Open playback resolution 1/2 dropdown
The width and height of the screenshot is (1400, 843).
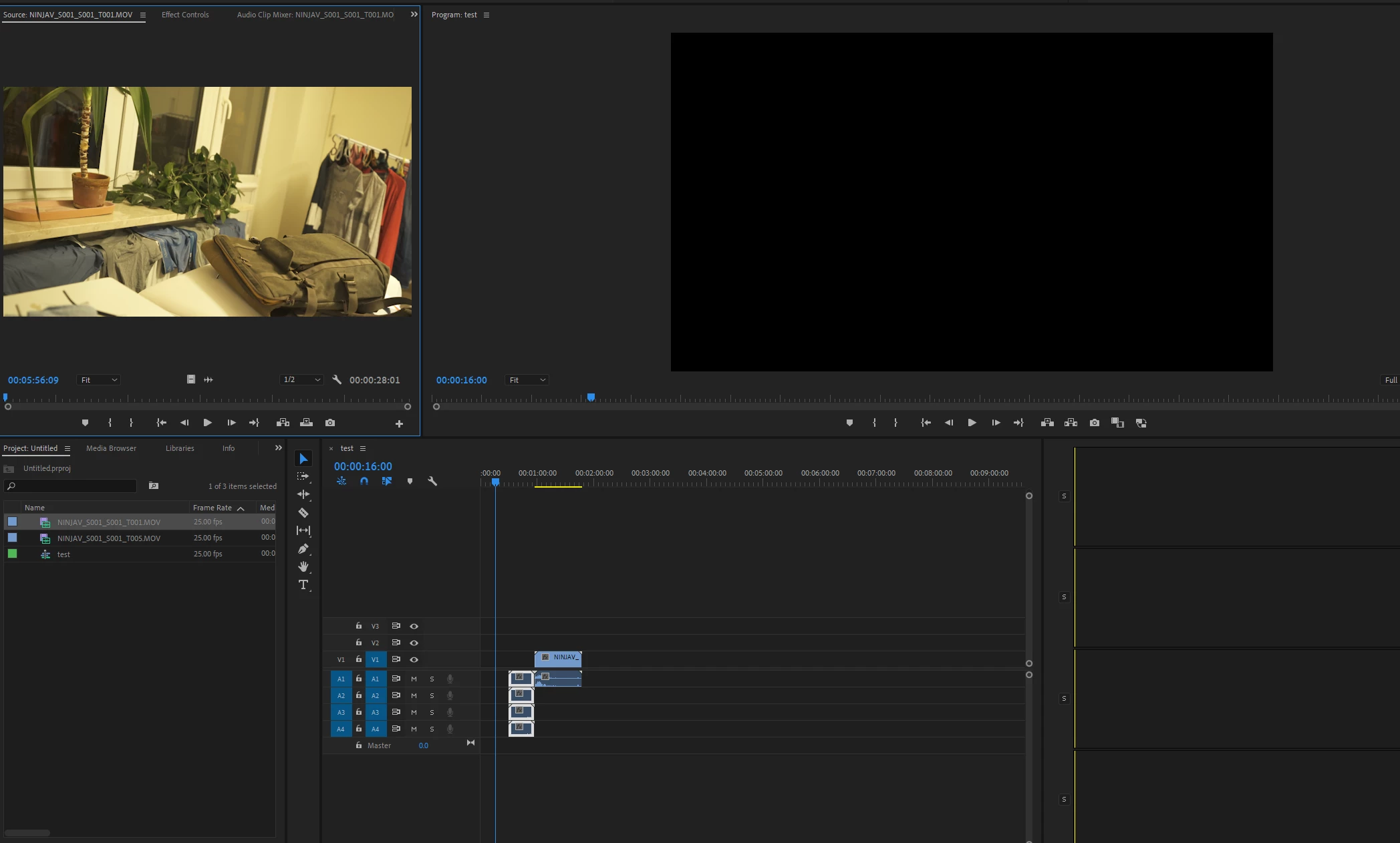click(x=301, y=380)
